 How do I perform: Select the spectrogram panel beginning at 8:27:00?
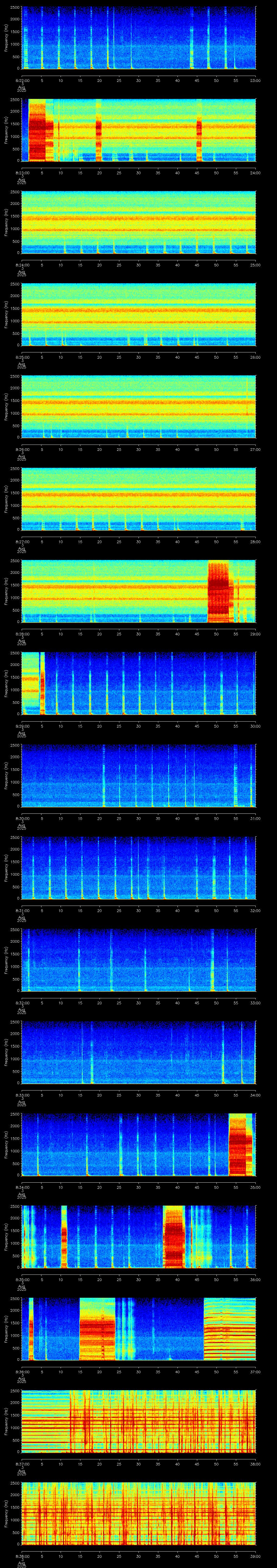tap(138, 499)
